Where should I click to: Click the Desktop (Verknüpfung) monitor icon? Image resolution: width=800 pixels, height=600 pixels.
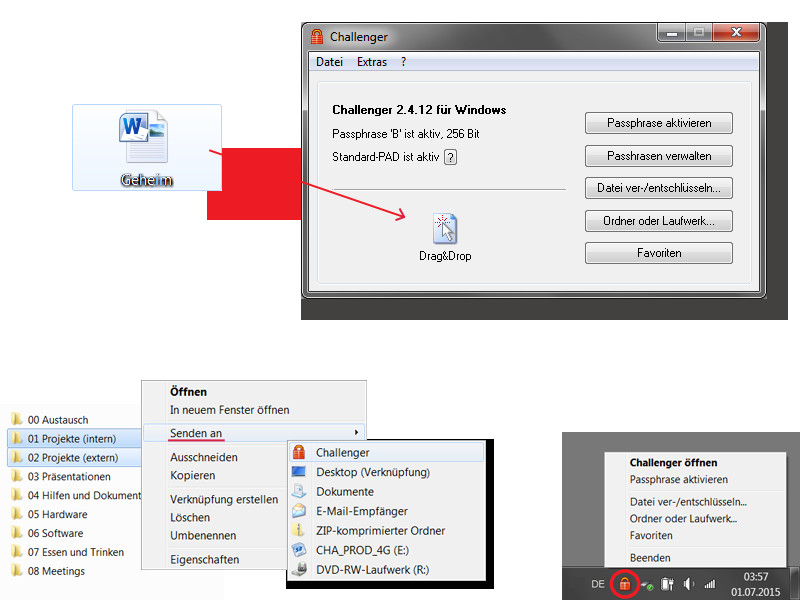(x=299, y=472)
